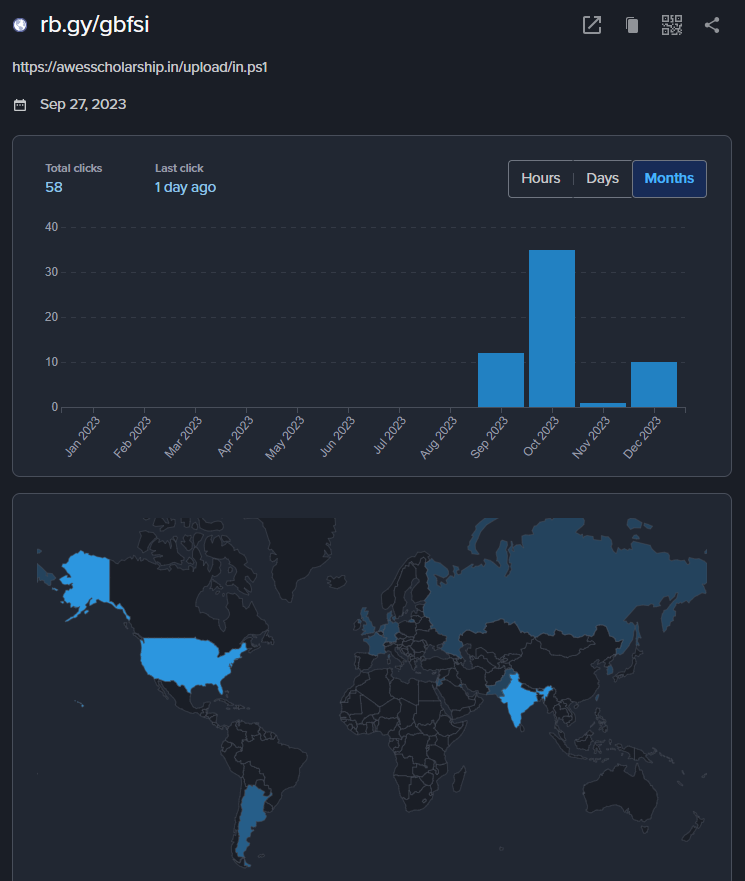745x881 pixels.
Task: Click the total clicks value 58
Action: 54,187
